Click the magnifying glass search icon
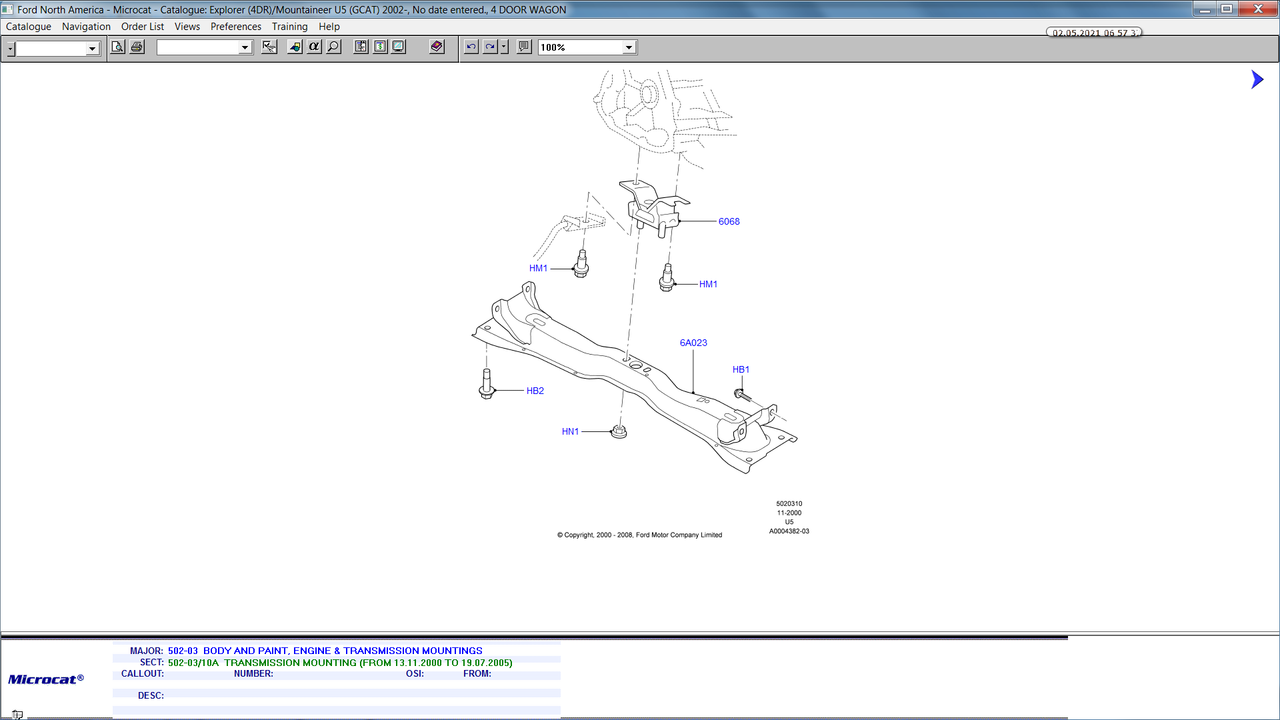The image size is (1280, 720). tap(333, 47)
